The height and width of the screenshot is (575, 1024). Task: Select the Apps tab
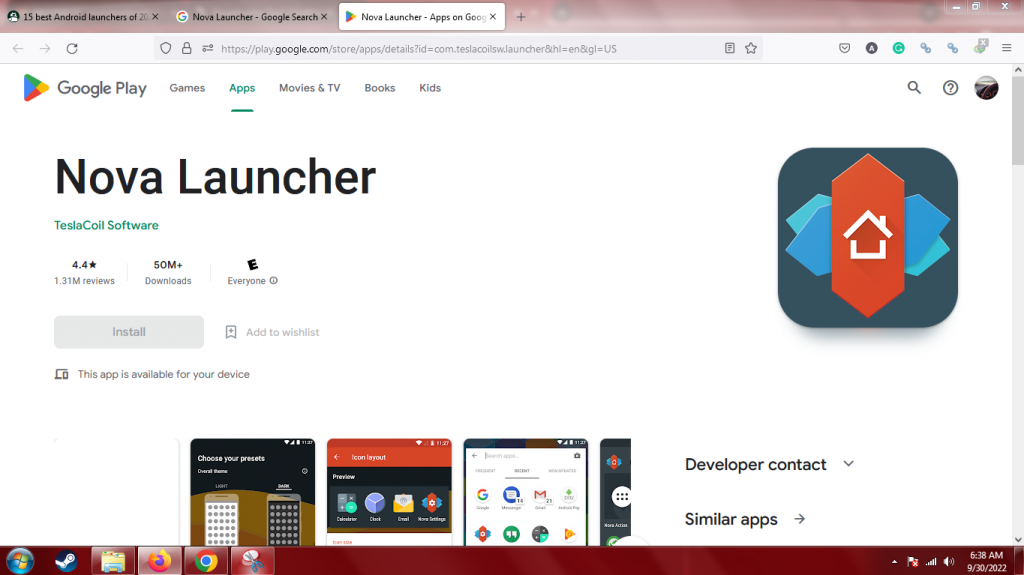point(242,88)
